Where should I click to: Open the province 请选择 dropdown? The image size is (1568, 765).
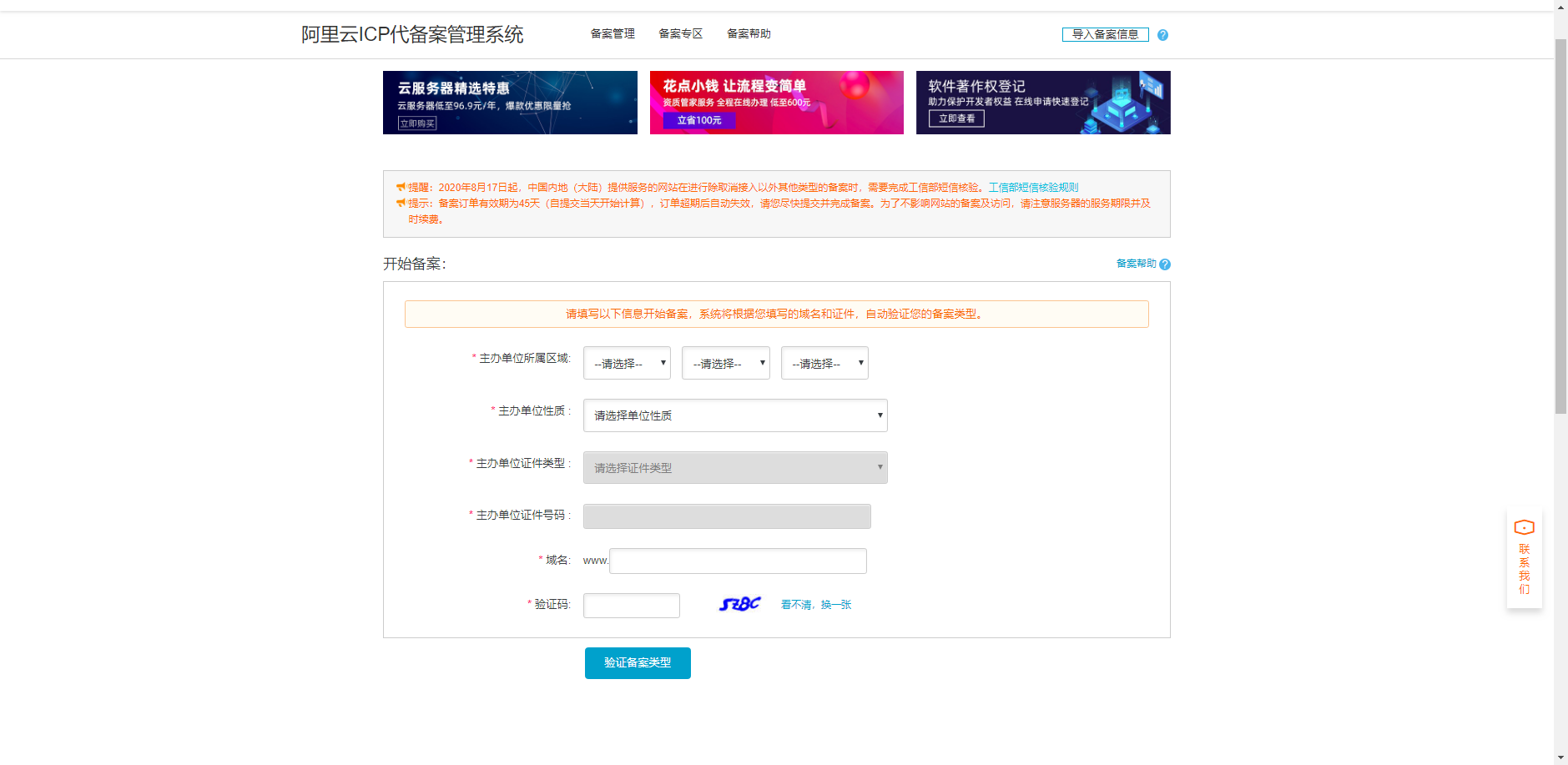click(627, 363)
